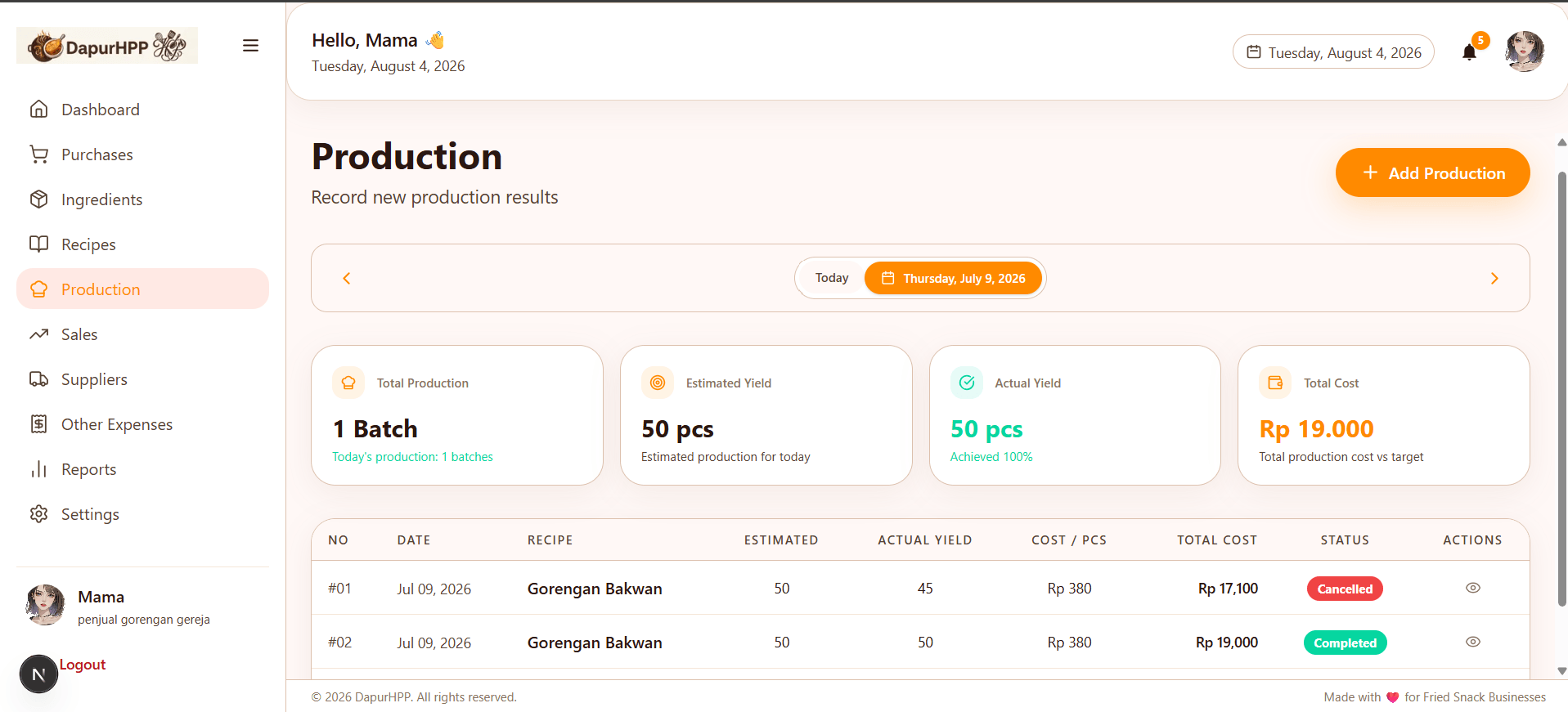This screenshot has height=712, width=1568.
Task: Click the DapurHPP logo
Action: 107,46
